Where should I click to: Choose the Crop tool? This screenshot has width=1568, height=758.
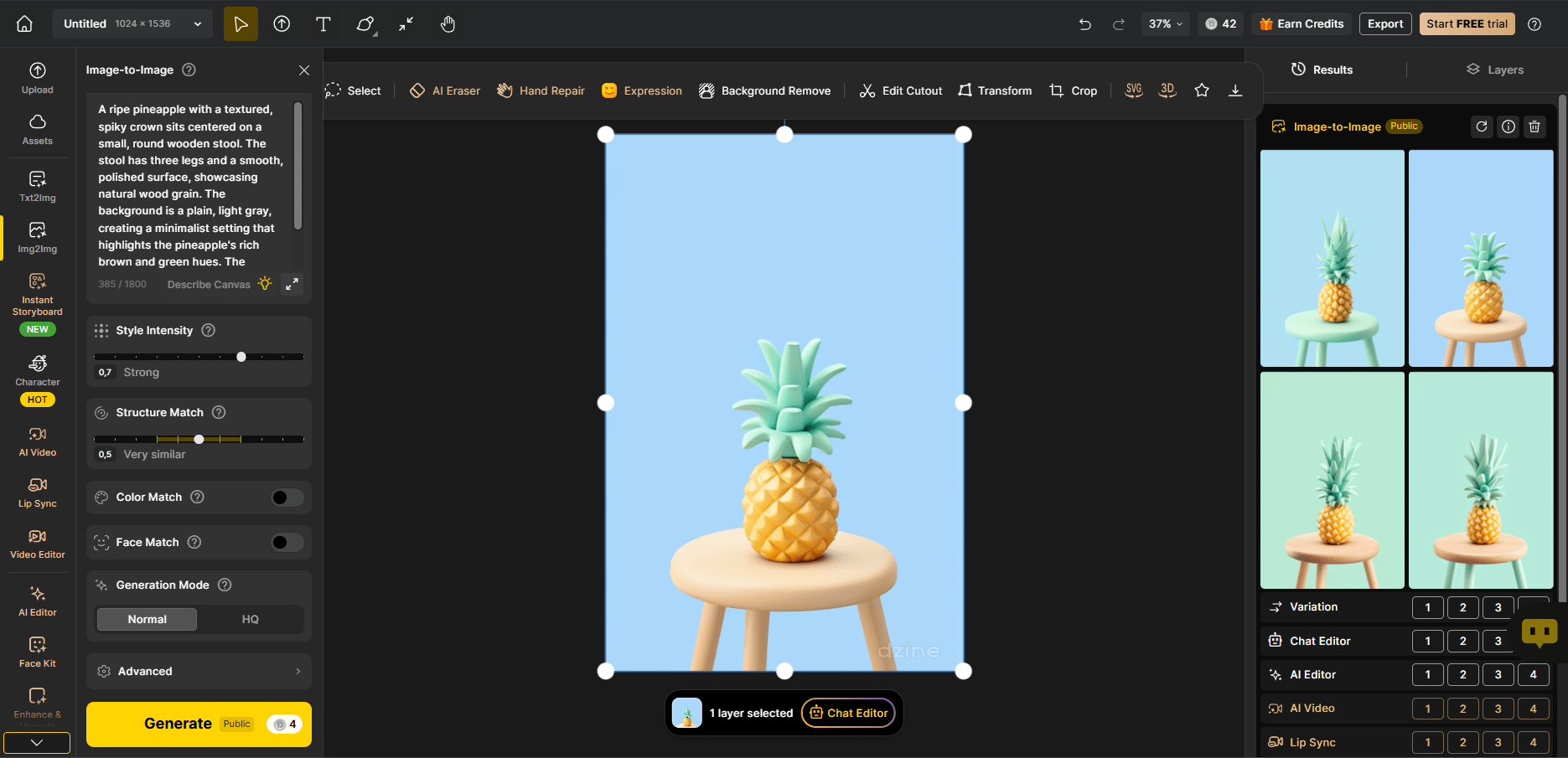1074,90
